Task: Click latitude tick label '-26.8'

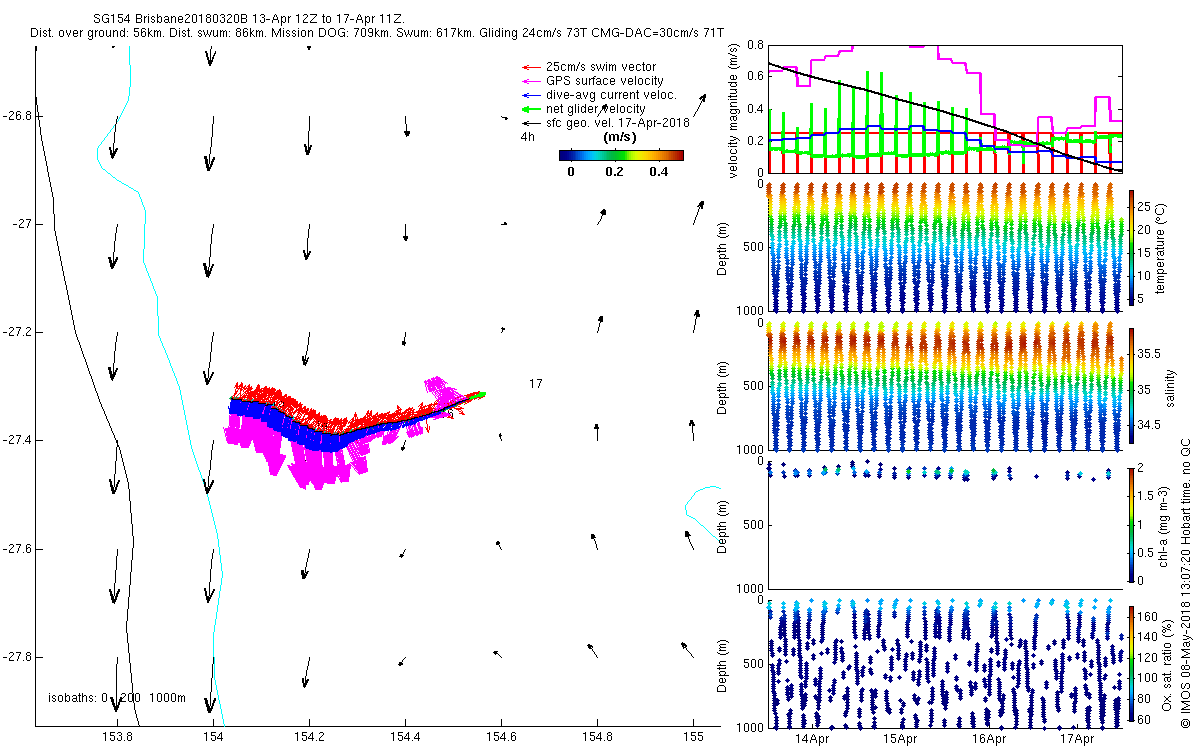Action: pos(18,116)
